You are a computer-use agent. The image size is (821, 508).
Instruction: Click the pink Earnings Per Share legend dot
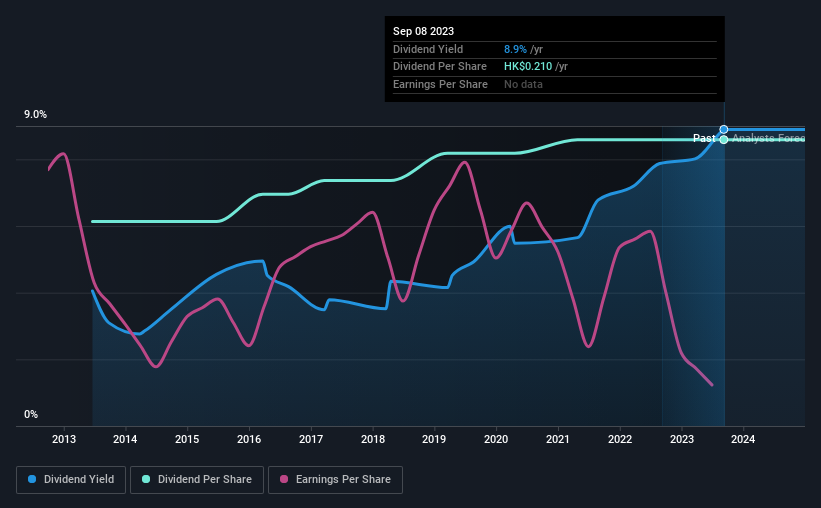[x=284, y=479]
